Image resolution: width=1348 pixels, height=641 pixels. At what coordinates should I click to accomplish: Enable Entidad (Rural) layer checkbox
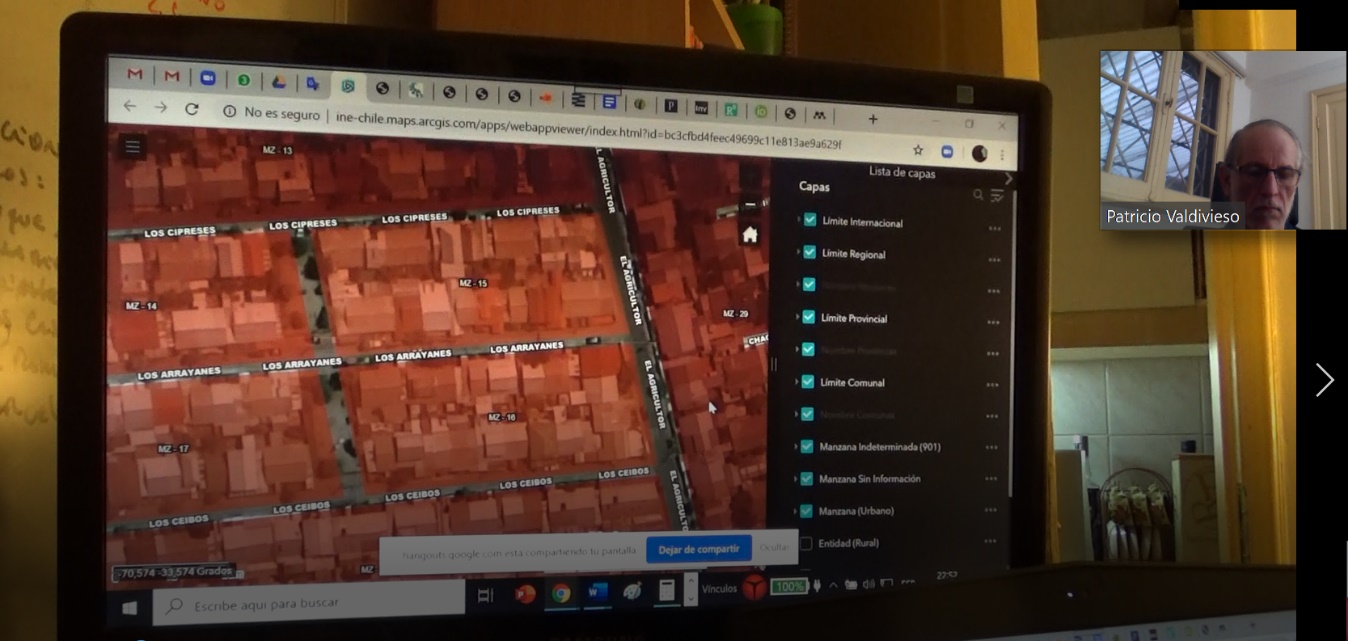coord(805,543)
